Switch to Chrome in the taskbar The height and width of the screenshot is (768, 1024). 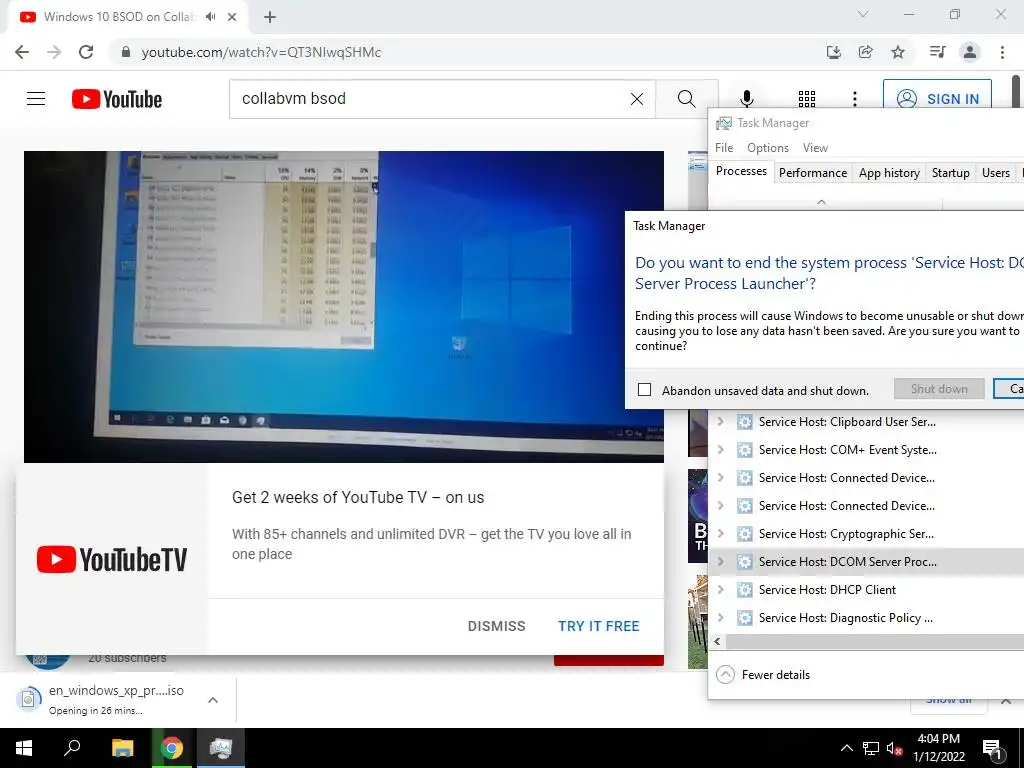(172, 748)
